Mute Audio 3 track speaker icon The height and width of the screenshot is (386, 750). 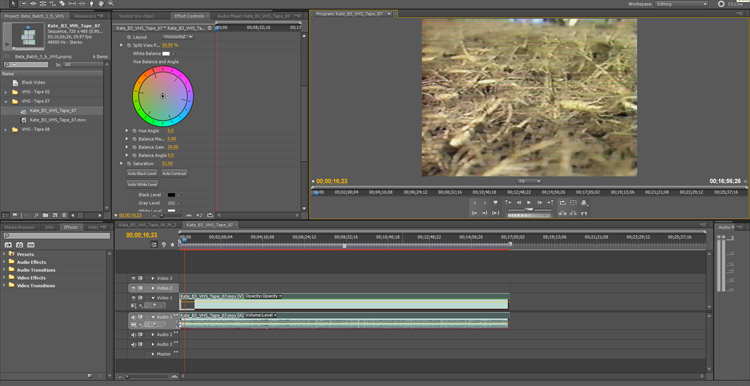tap(133, 344)
